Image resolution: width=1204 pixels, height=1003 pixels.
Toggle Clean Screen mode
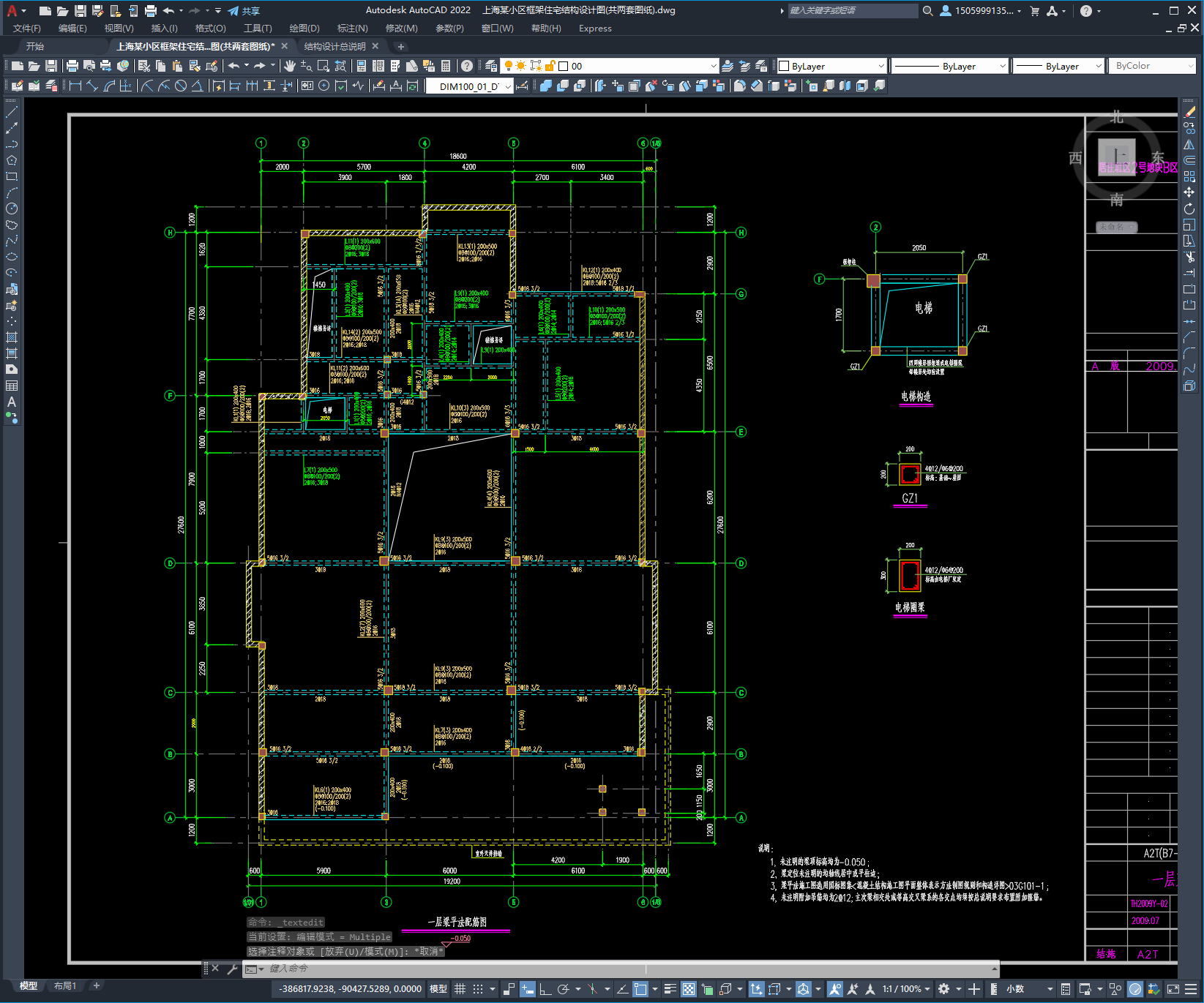(1173, 989)
